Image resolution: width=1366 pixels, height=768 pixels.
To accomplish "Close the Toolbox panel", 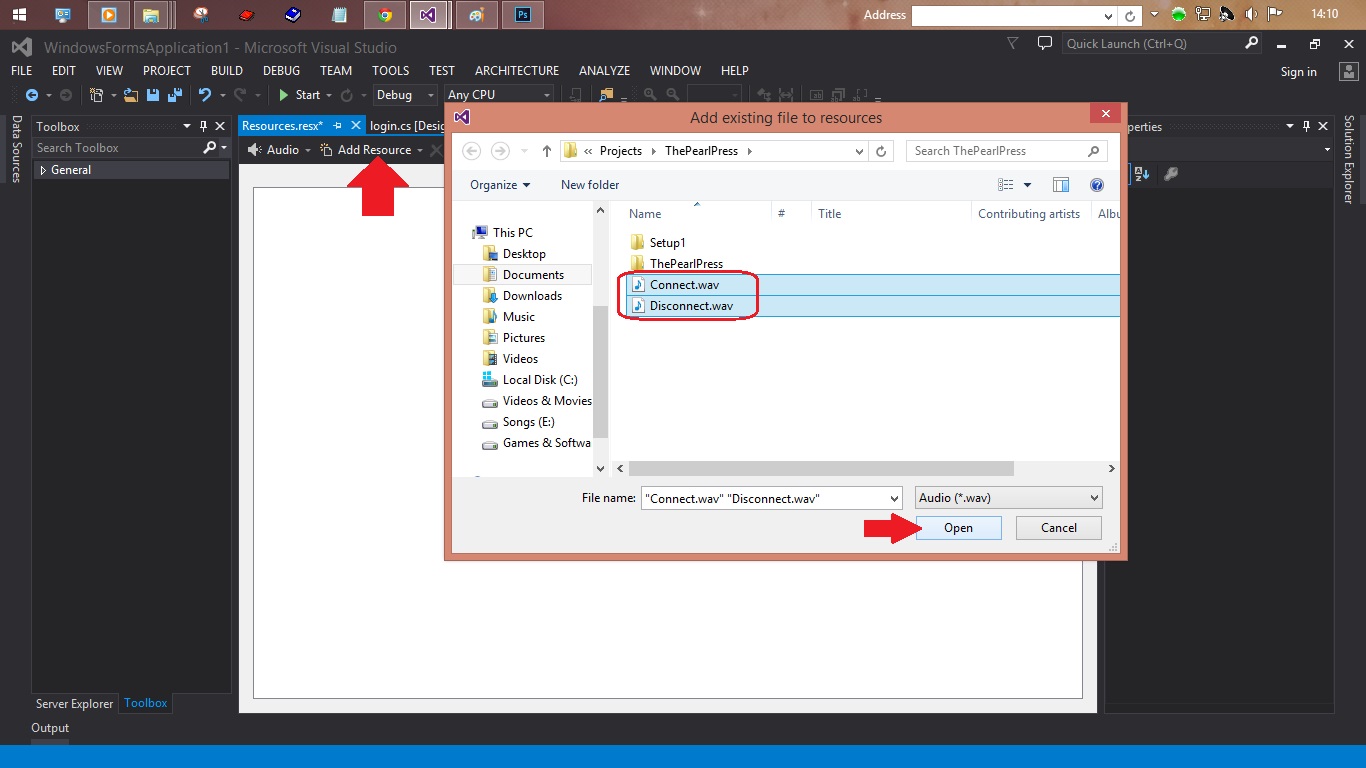I will pyautogui.click(x=219, y=126).
